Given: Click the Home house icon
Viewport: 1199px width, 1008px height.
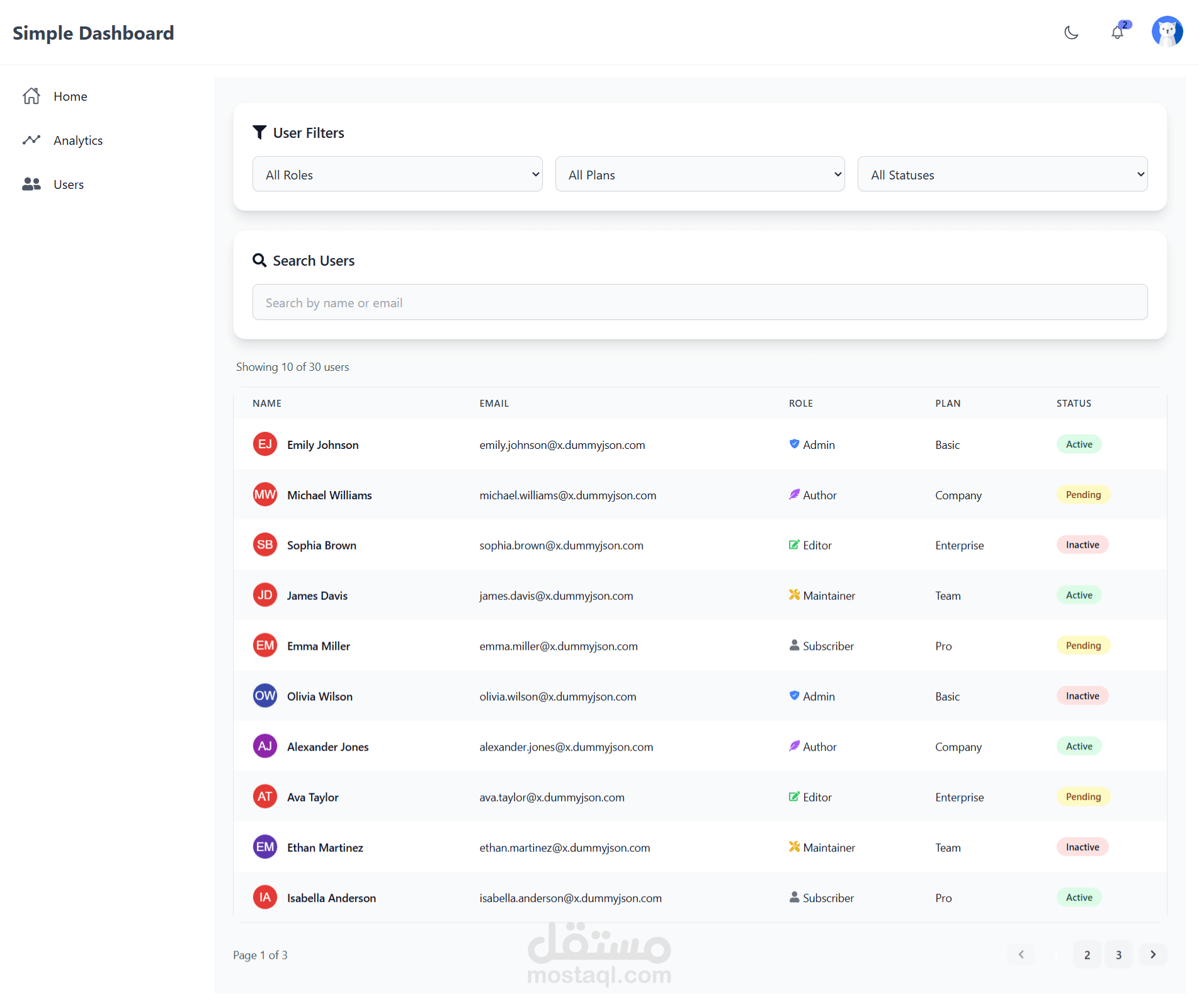Looking at the screenshot, I should 31,96.
